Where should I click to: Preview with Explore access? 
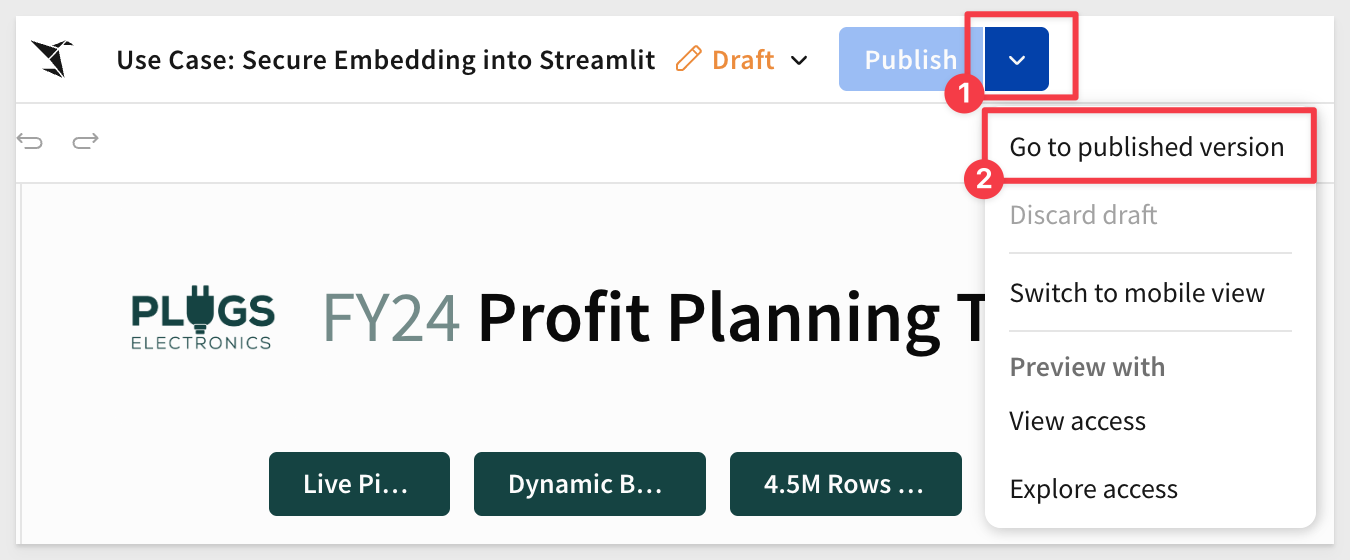coord(1094,489)
